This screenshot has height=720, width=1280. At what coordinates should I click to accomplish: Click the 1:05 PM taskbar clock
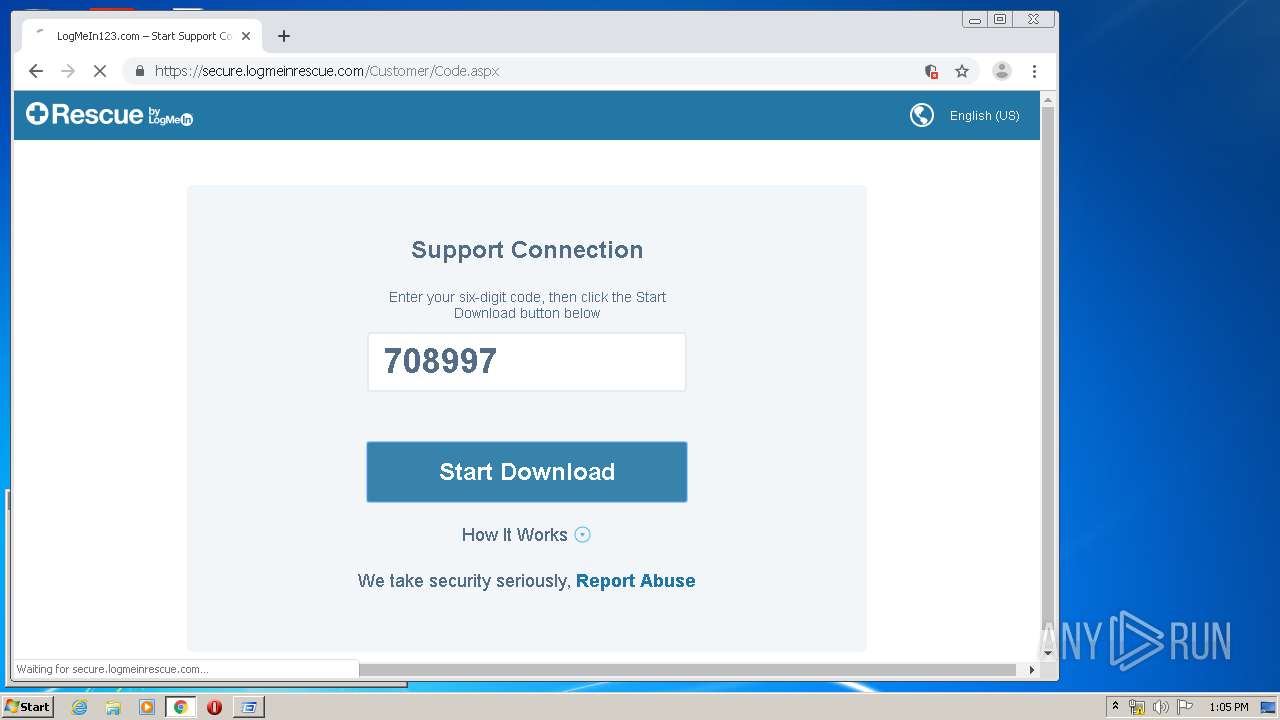coord(1228,707)
